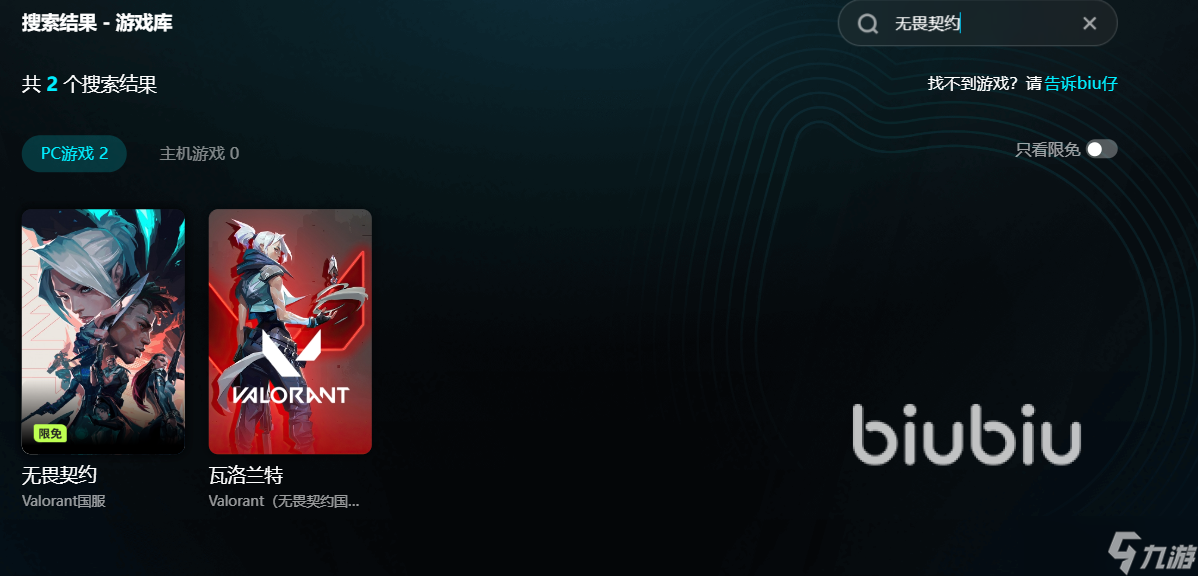Clear the search box with the X icon

click(1090, 24)
